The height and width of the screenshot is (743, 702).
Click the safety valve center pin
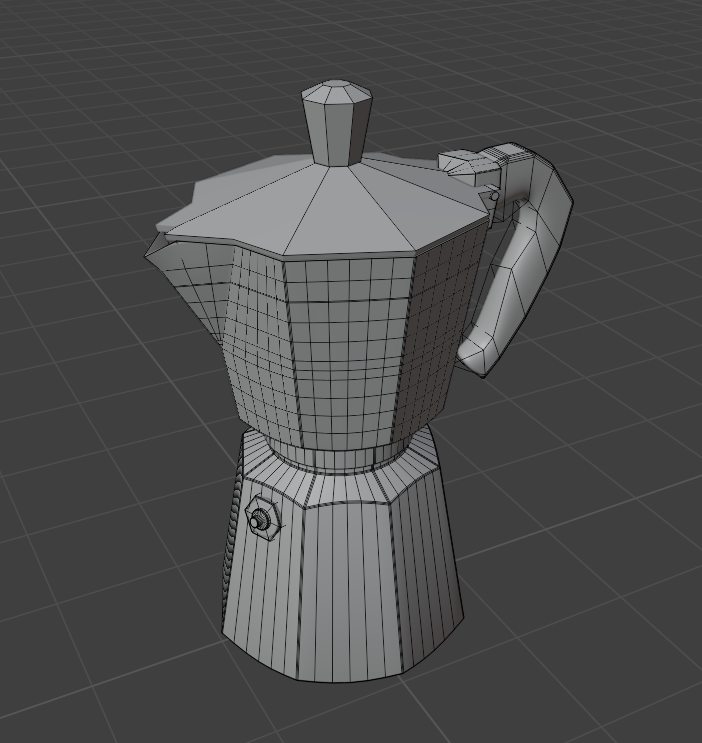(x=255, y=522)
